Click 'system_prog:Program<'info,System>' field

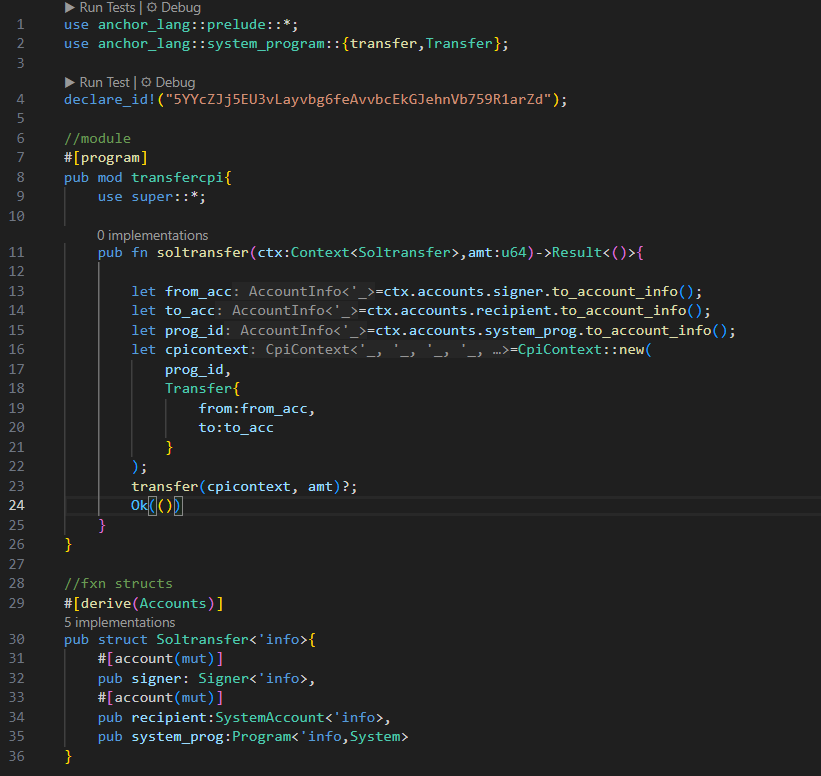[270, 737]
